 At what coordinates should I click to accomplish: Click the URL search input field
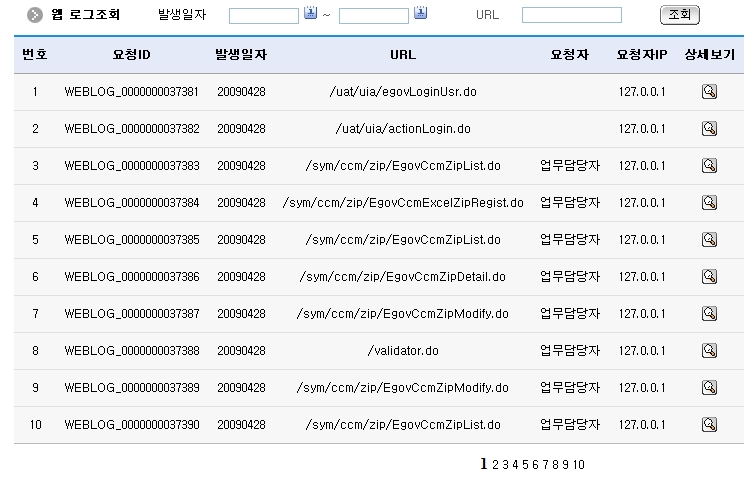571,16
